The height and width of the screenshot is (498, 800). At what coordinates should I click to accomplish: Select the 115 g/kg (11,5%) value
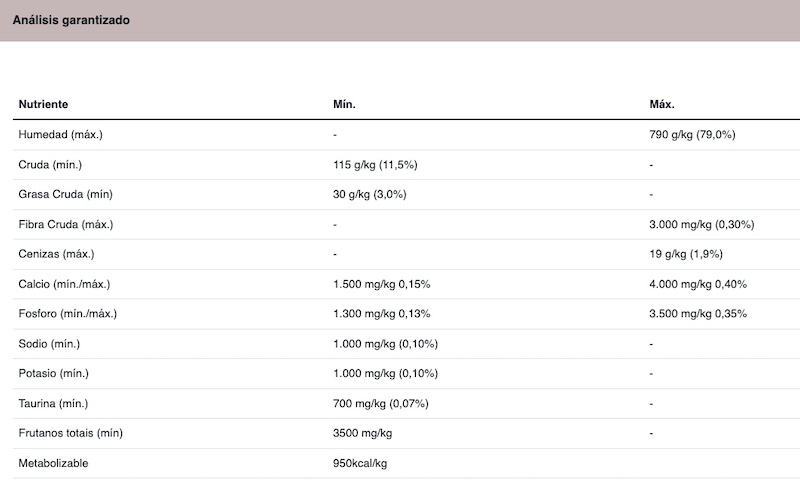(375, 165)
